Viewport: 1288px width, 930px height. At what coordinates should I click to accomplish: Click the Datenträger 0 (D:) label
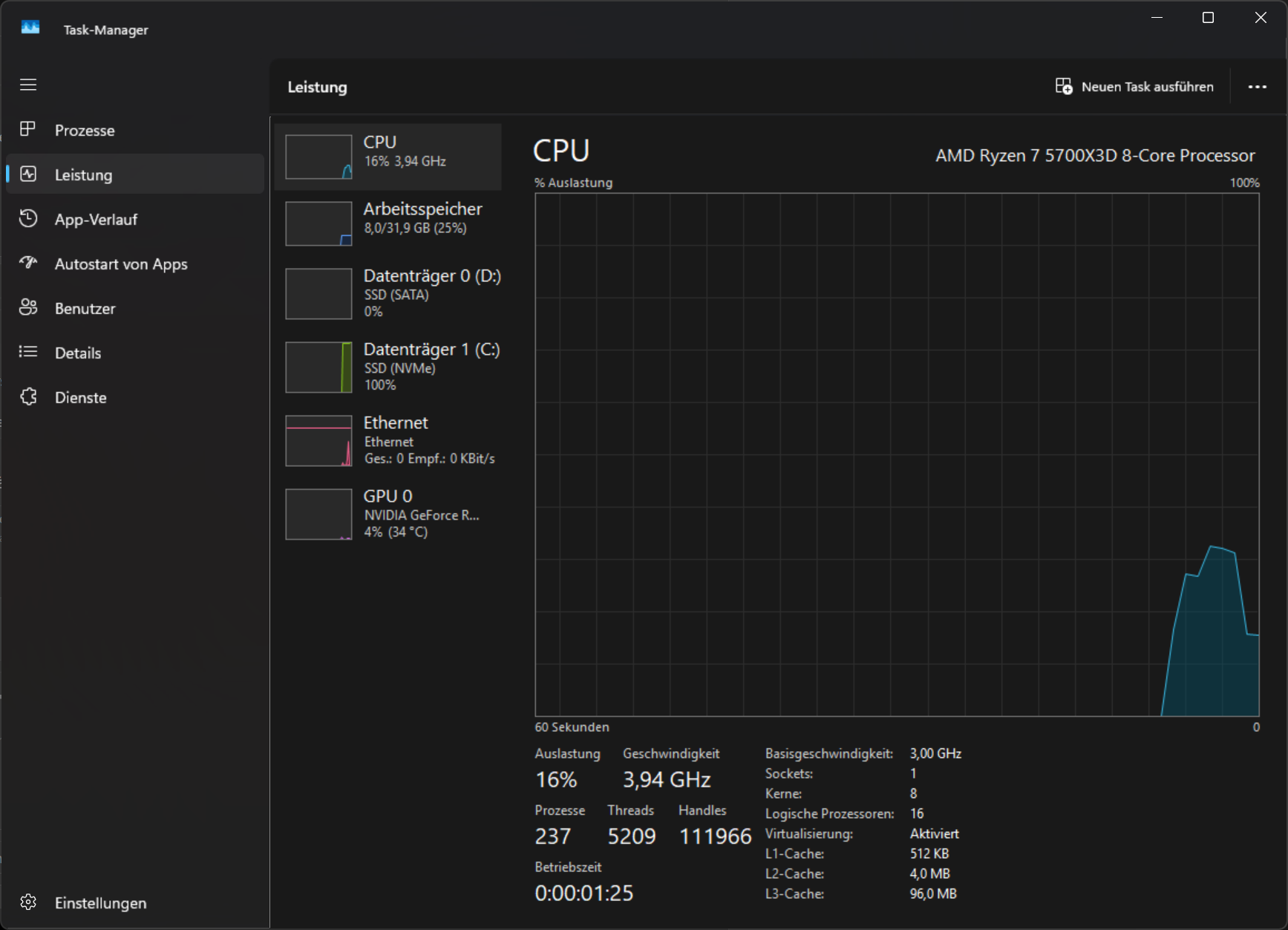coord(432,276)
